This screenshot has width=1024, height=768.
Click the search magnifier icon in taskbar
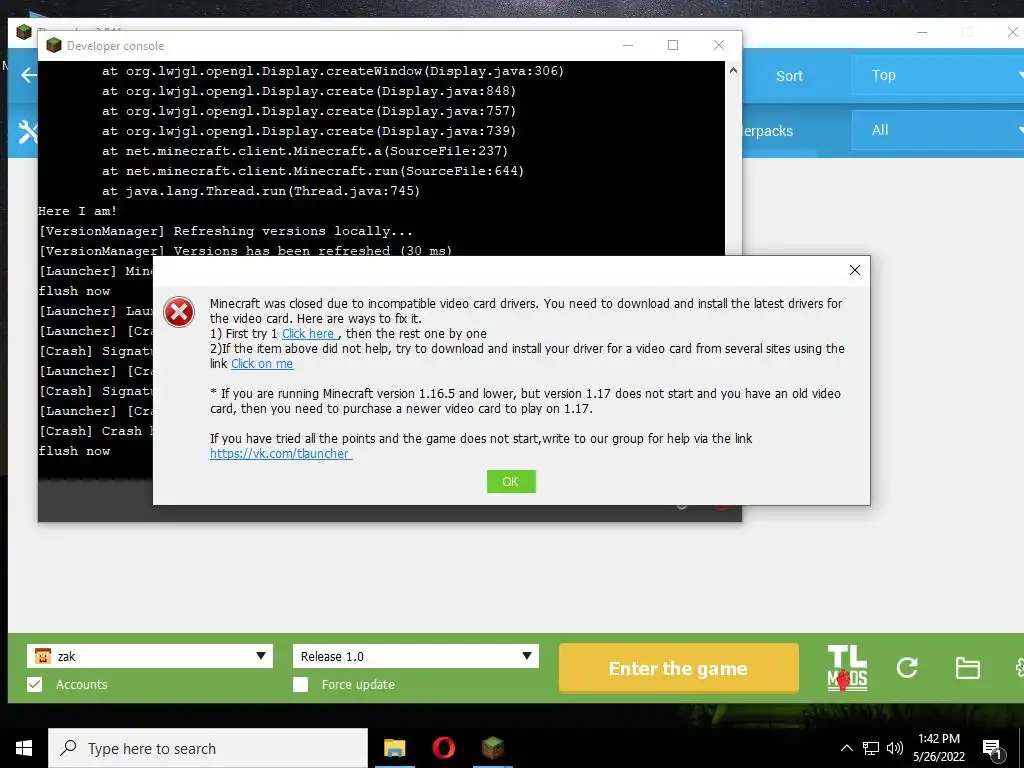(x=68, y=748)
